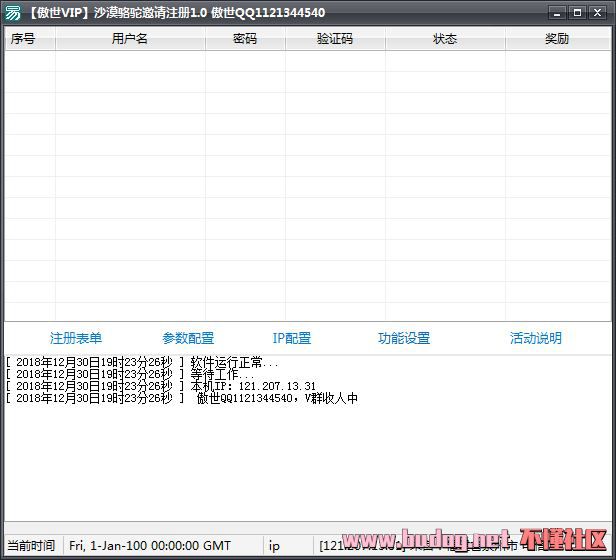Select the log line 本机IP: 121.207.13.31
This screenshot has height=560, width=616.
pos(161,386)
